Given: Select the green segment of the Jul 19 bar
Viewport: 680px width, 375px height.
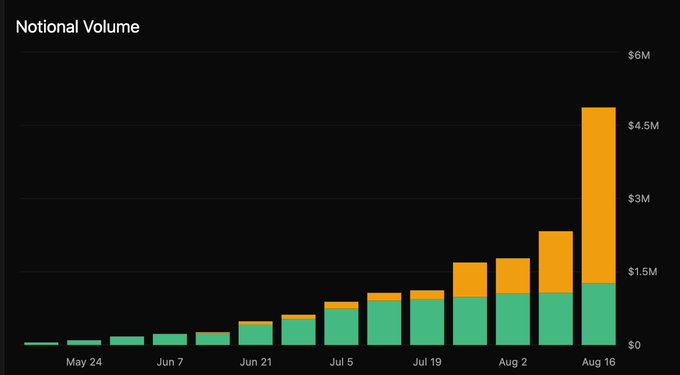Looking at the screenshot, I should [427, 323].
